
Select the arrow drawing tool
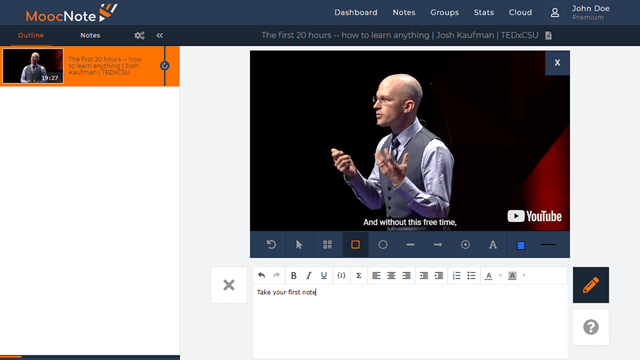tap(438, 244)
